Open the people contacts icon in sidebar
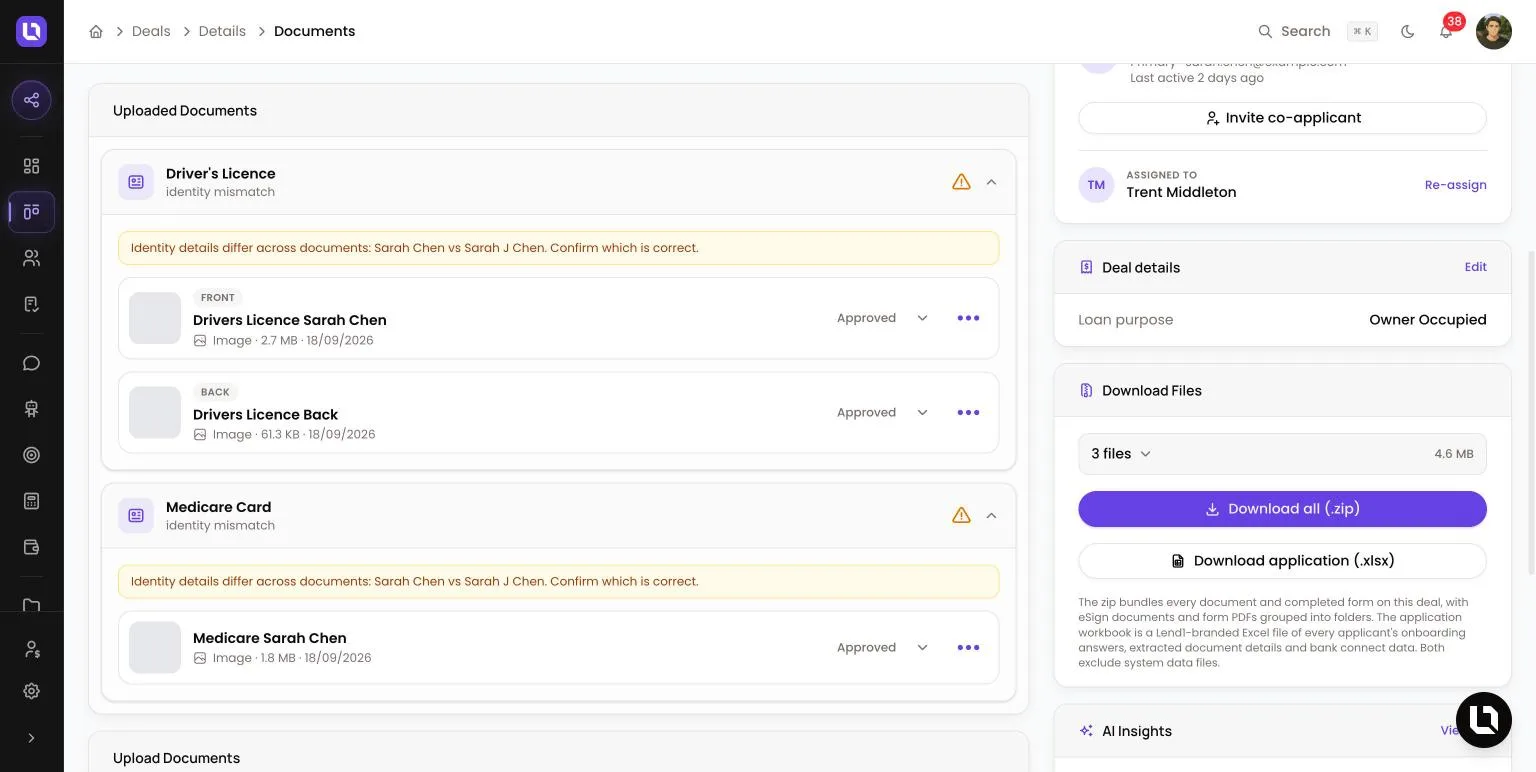Viewport: 1536px width, 772px height. [x=31, y=258]
